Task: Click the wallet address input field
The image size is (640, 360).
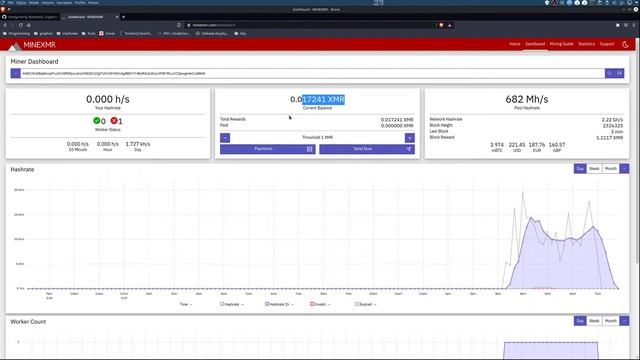Action: (313, 73)
